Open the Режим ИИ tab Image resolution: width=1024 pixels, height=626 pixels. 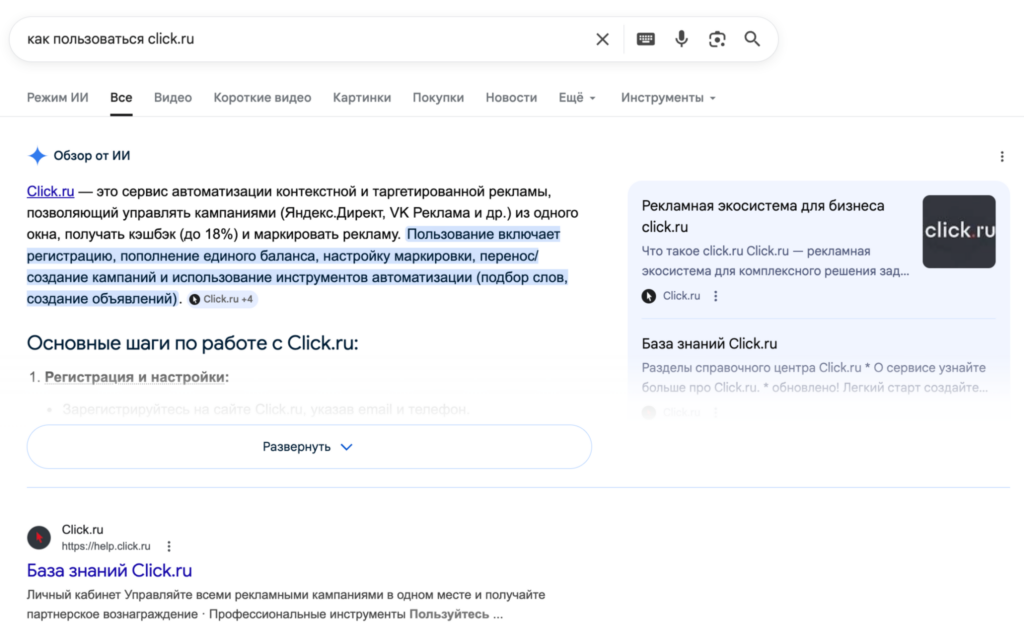point(57,98)
